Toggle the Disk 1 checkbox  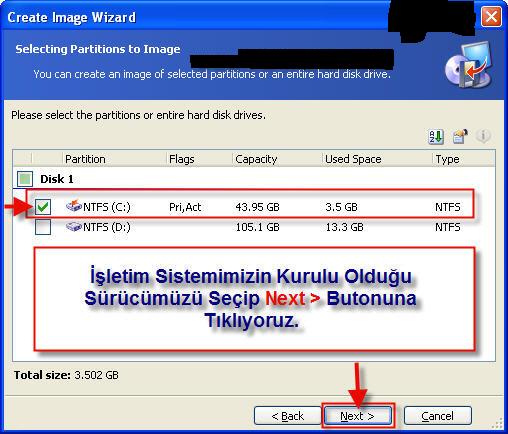pyautogui.click(x=25, y=179)
